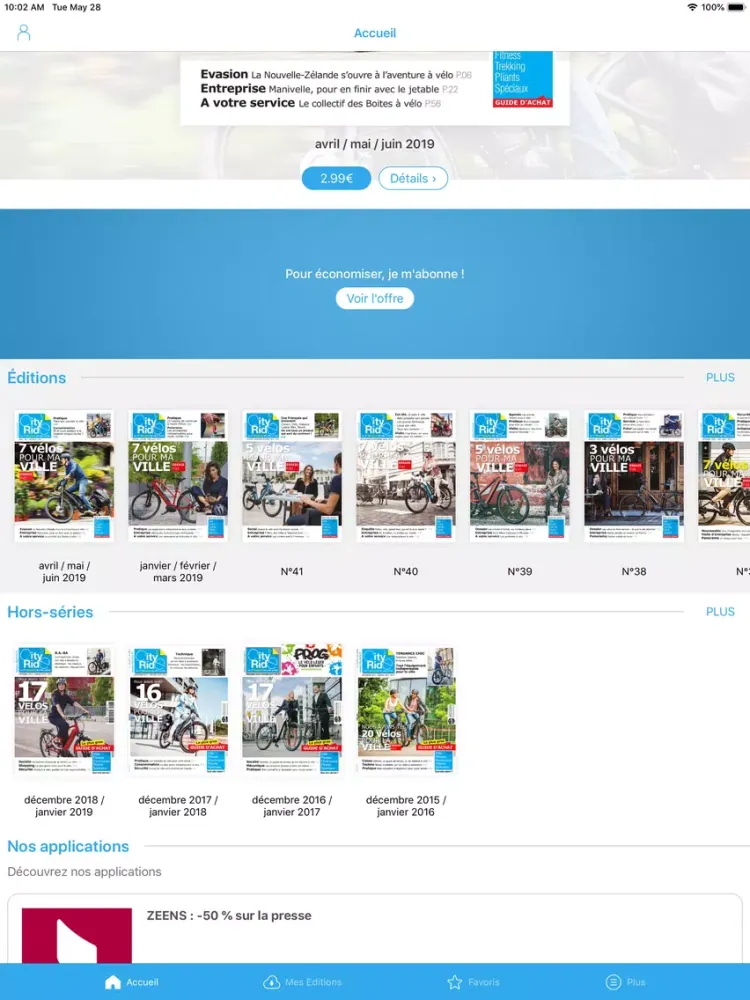Open the N°38 edition cover

(x=634, y=476)
